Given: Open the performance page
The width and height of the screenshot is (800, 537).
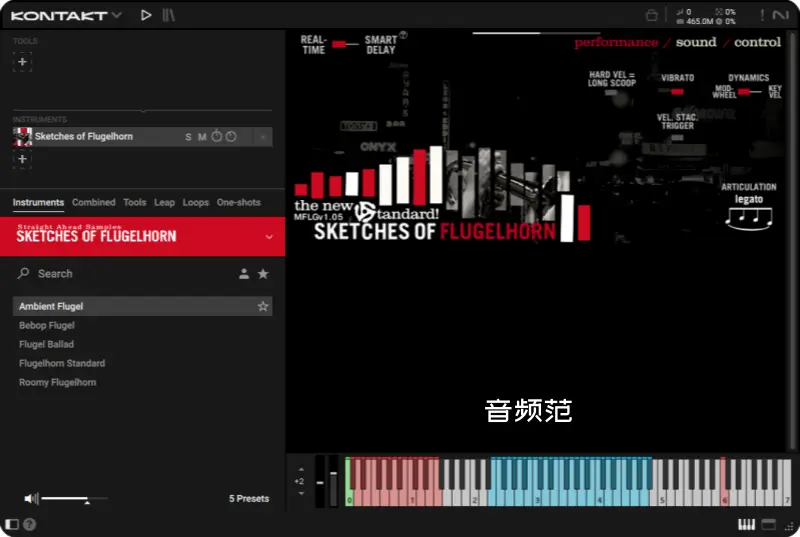Looking at the screenshot, I should 616,42.
